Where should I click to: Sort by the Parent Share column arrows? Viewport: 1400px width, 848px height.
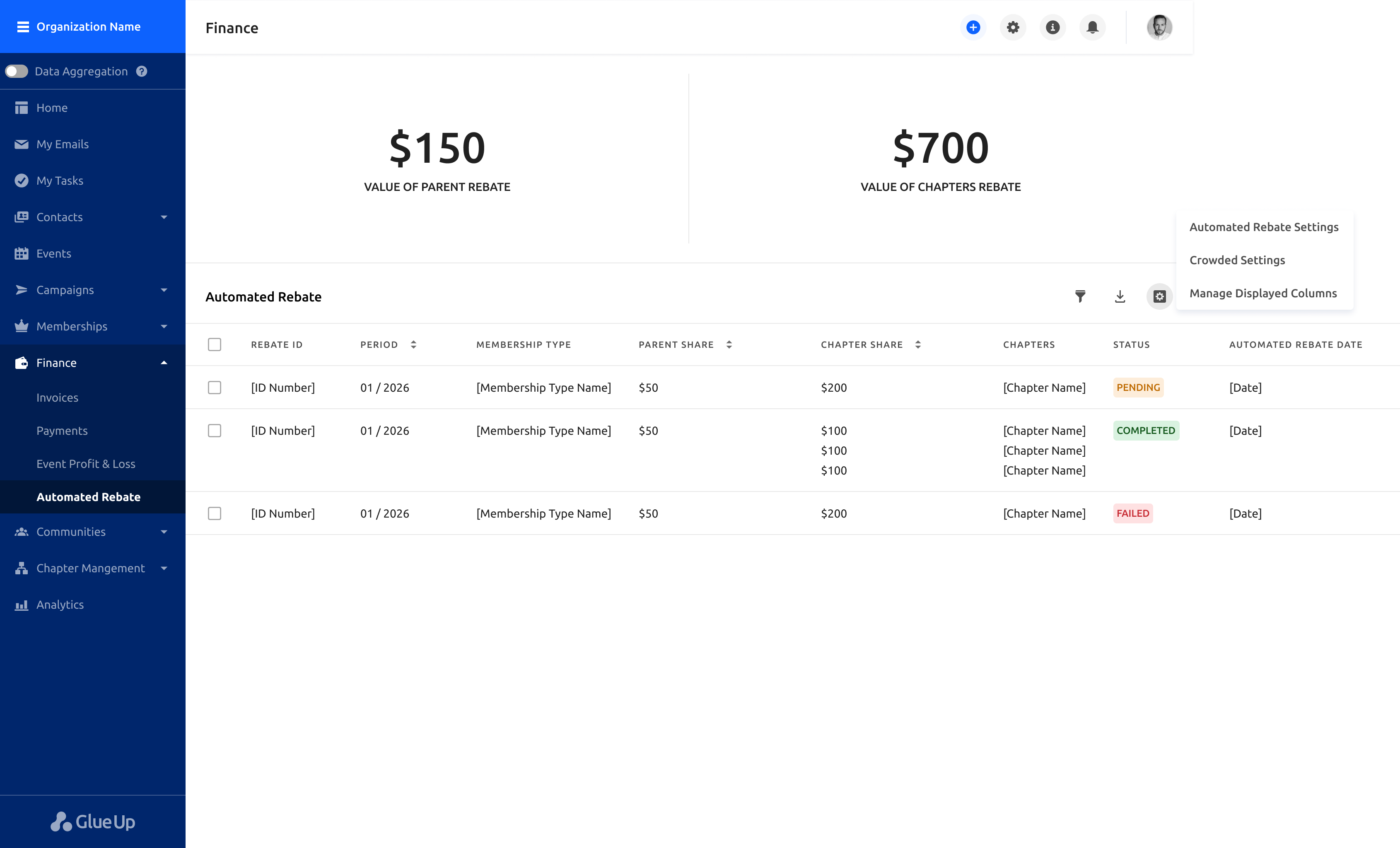point(729,344)
